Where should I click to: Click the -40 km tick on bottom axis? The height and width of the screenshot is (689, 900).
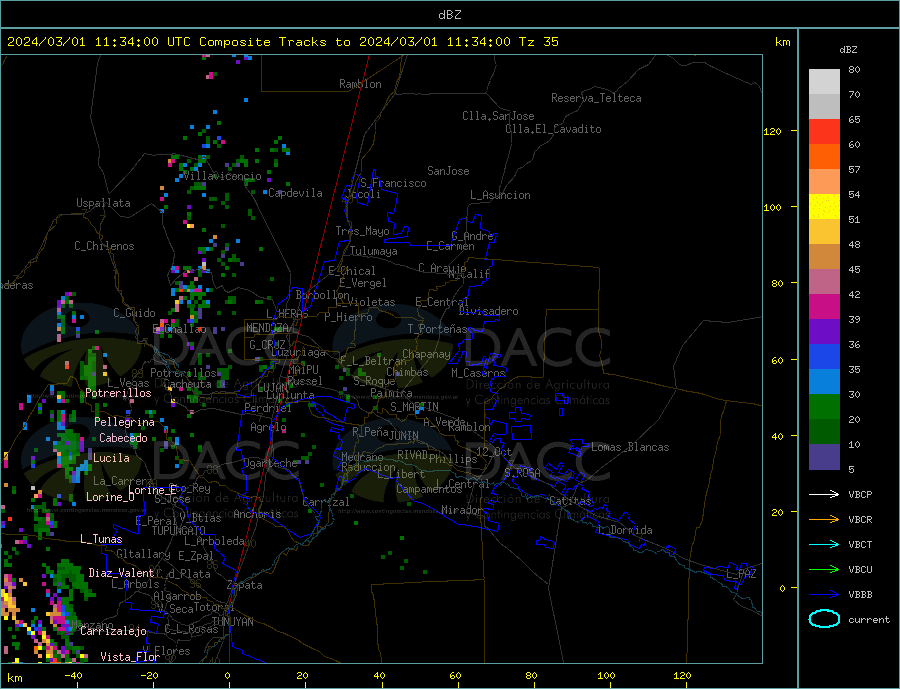click(x=73, y=676)
